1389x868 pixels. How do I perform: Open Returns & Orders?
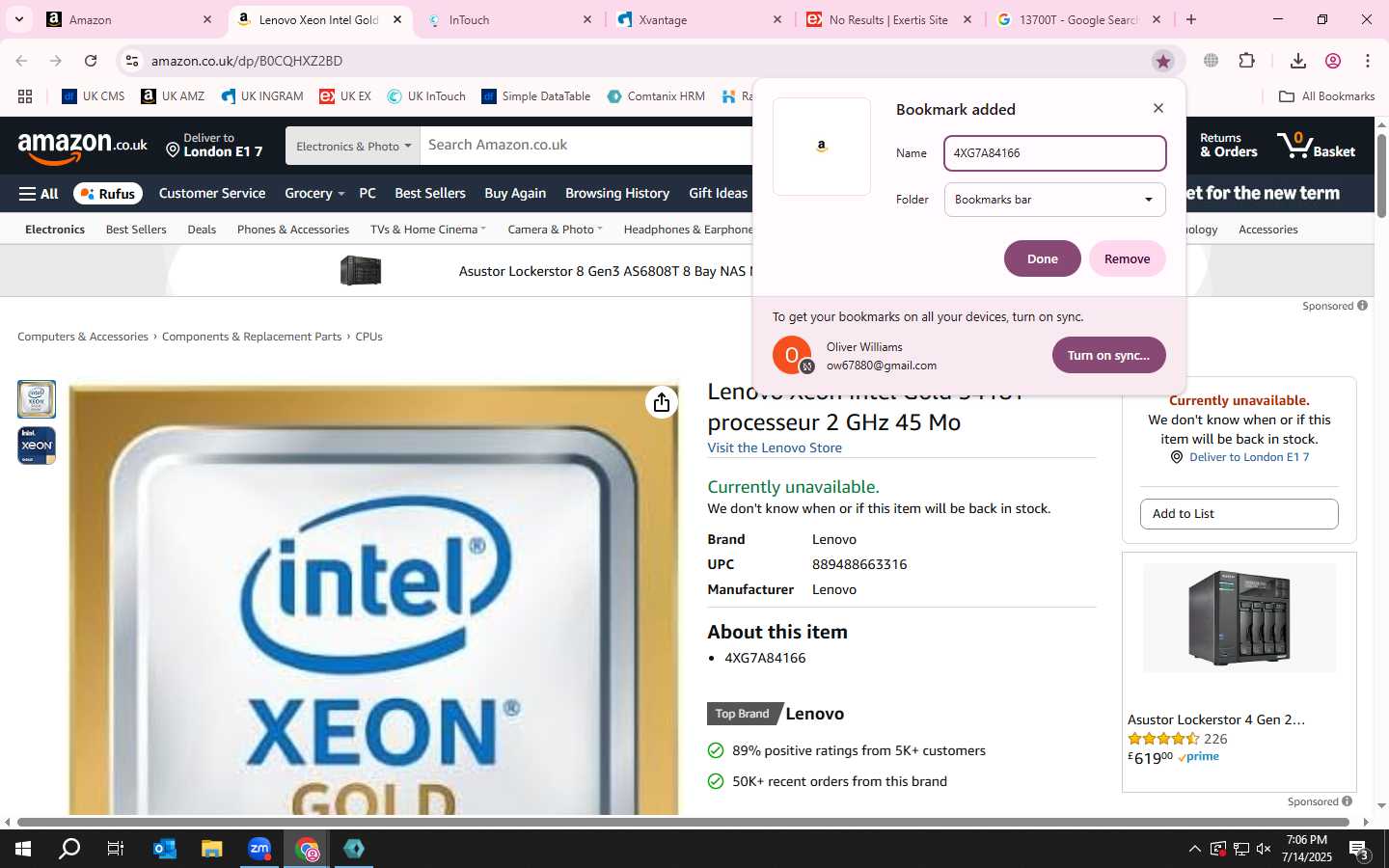click(x=1228, y=146)
